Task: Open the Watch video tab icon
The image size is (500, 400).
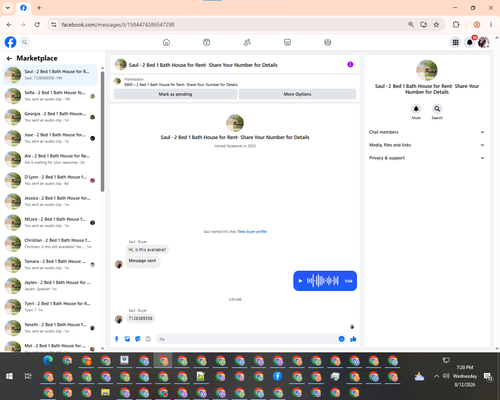Action: pos(207,42)
